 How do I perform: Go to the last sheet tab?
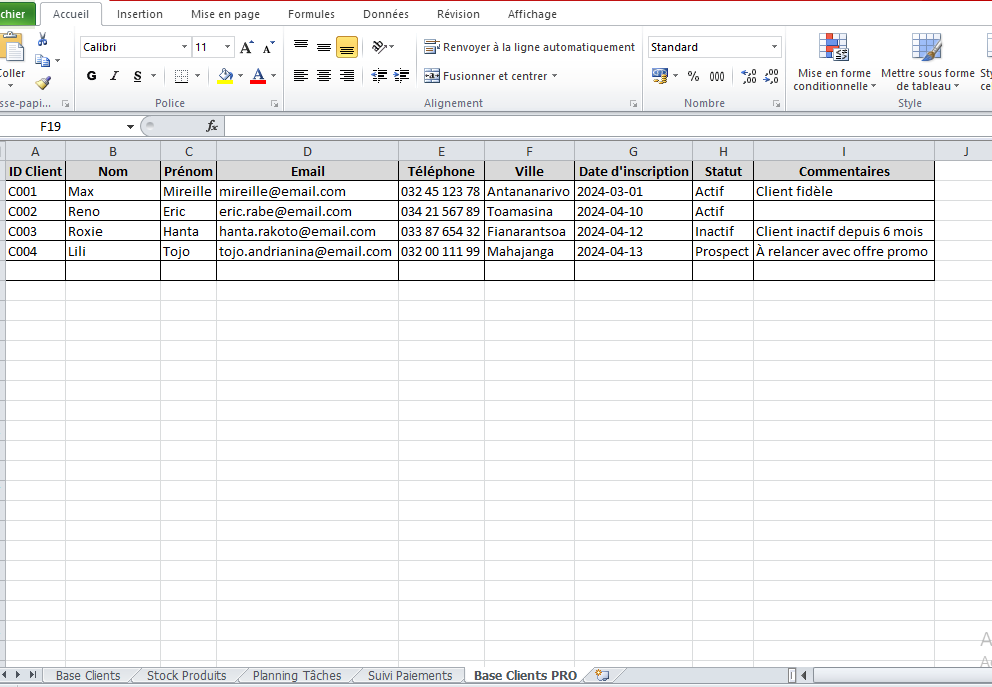click(32, 675)
